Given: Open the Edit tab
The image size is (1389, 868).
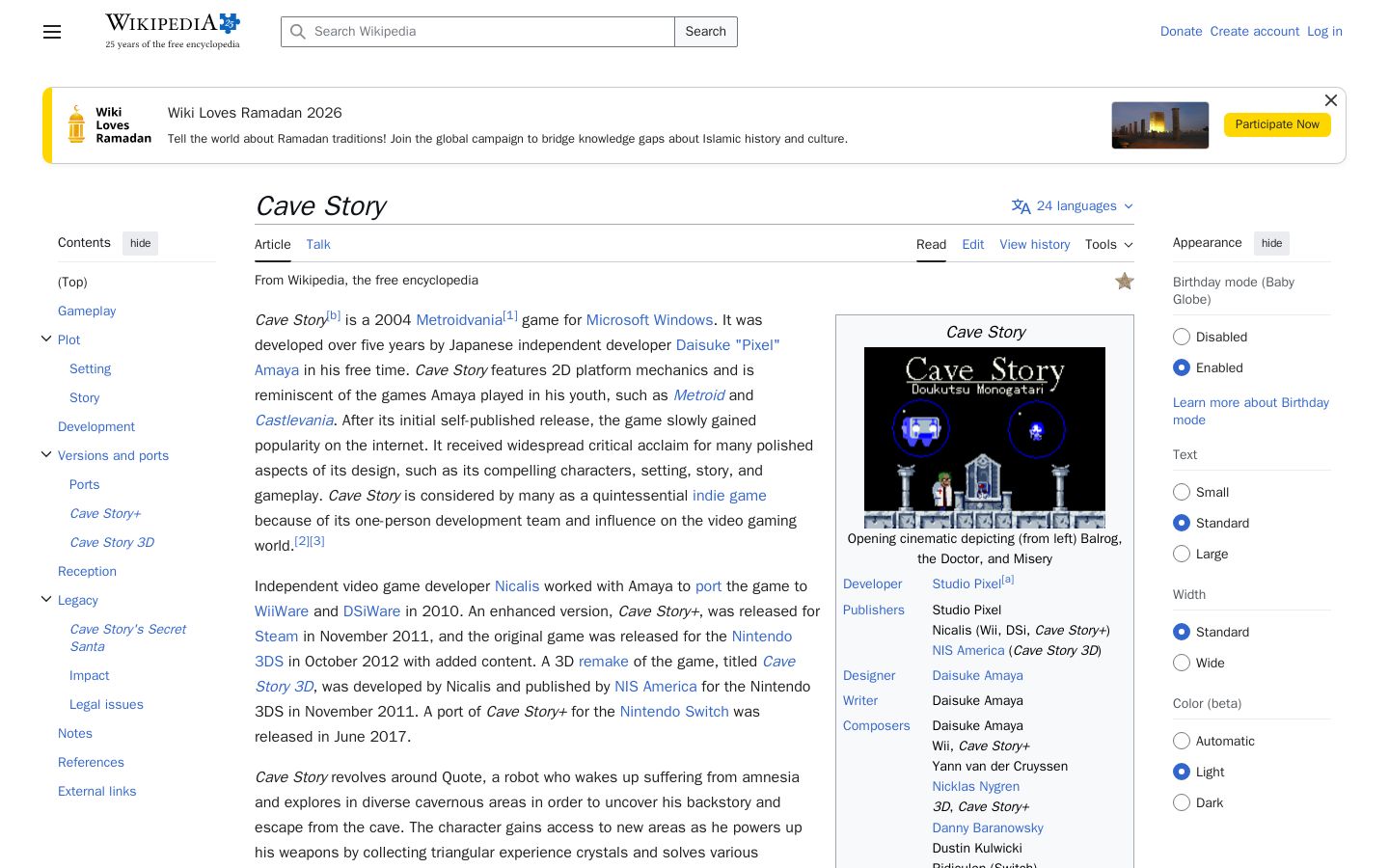Looking at the screenshot, I should (972, 245).
